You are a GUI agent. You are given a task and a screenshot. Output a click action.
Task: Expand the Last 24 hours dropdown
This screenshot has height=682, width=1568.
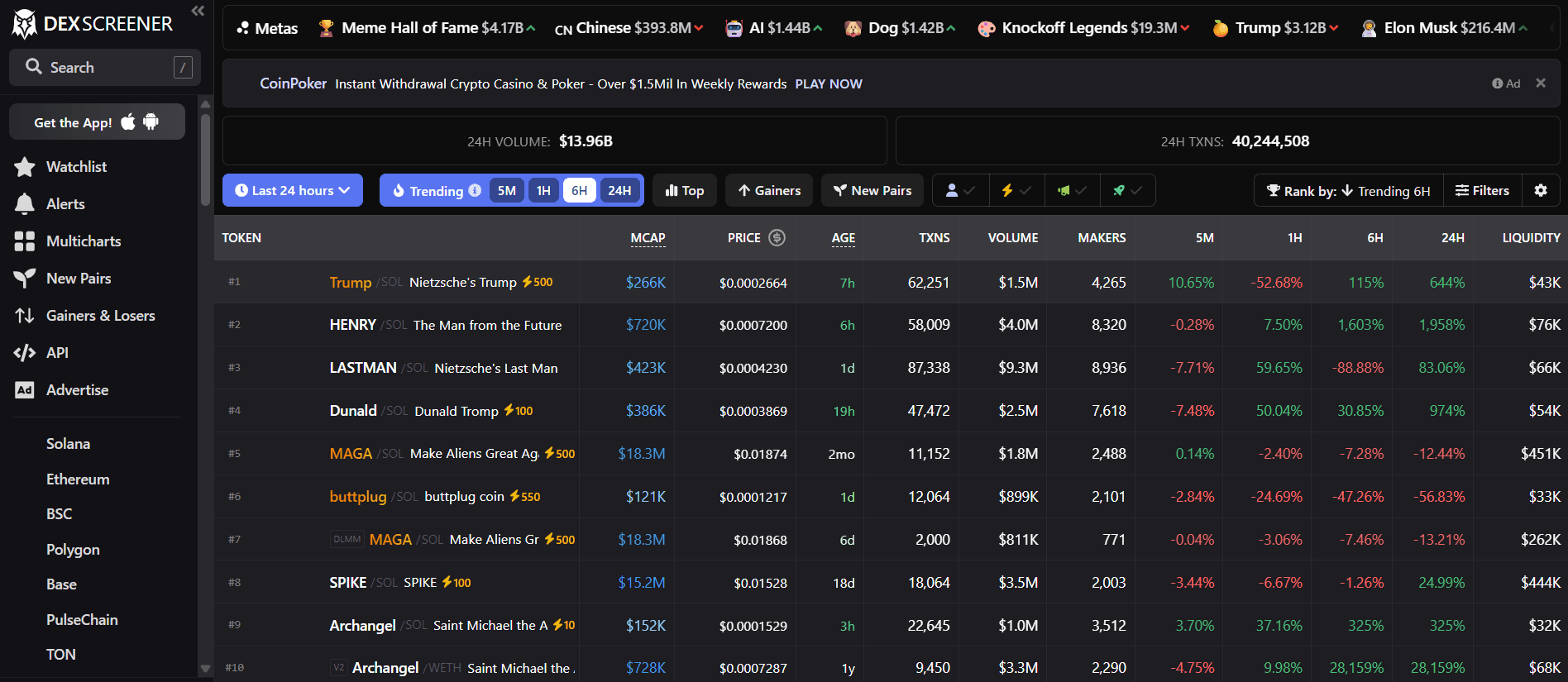pos(293,190)
